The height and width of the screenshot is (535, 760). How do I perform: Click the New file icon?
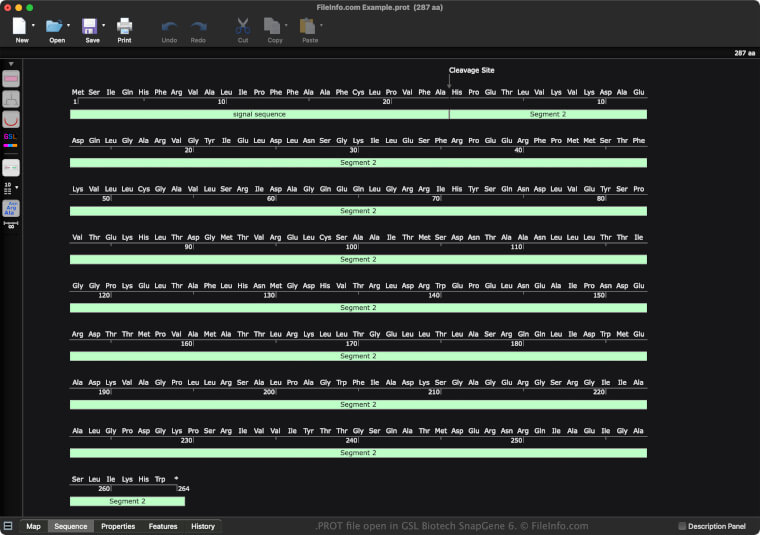tap(20, 26)
